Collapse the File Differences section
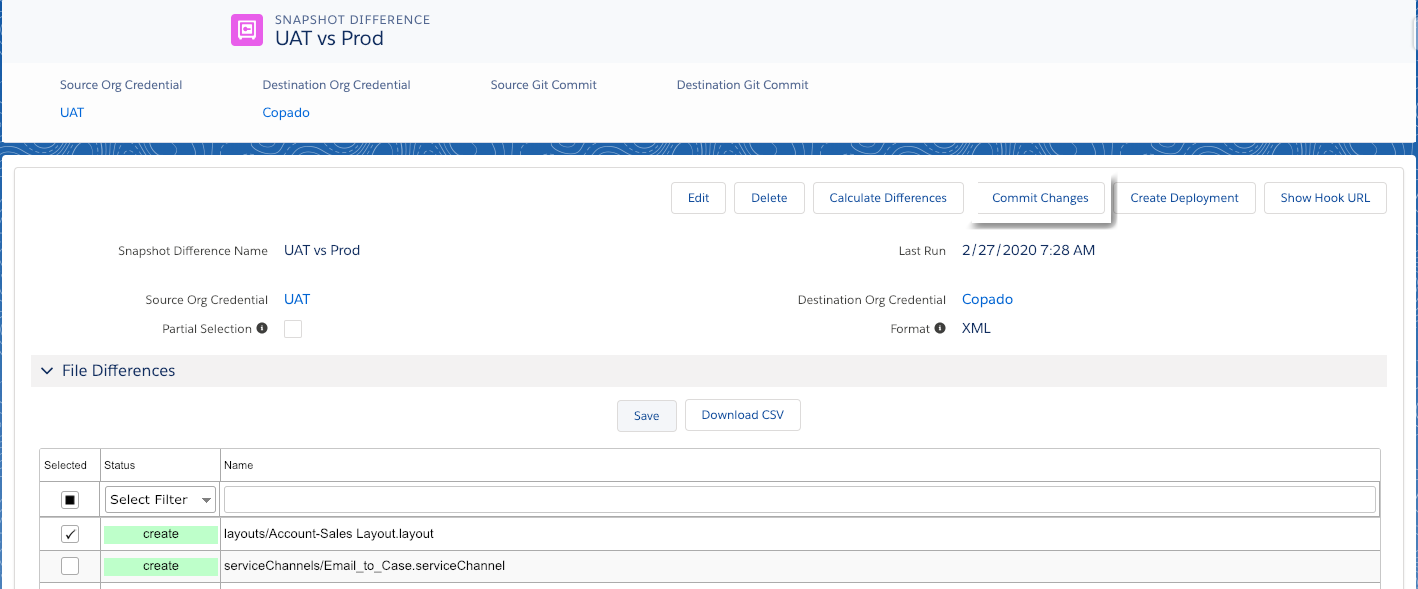 (47, 371)
